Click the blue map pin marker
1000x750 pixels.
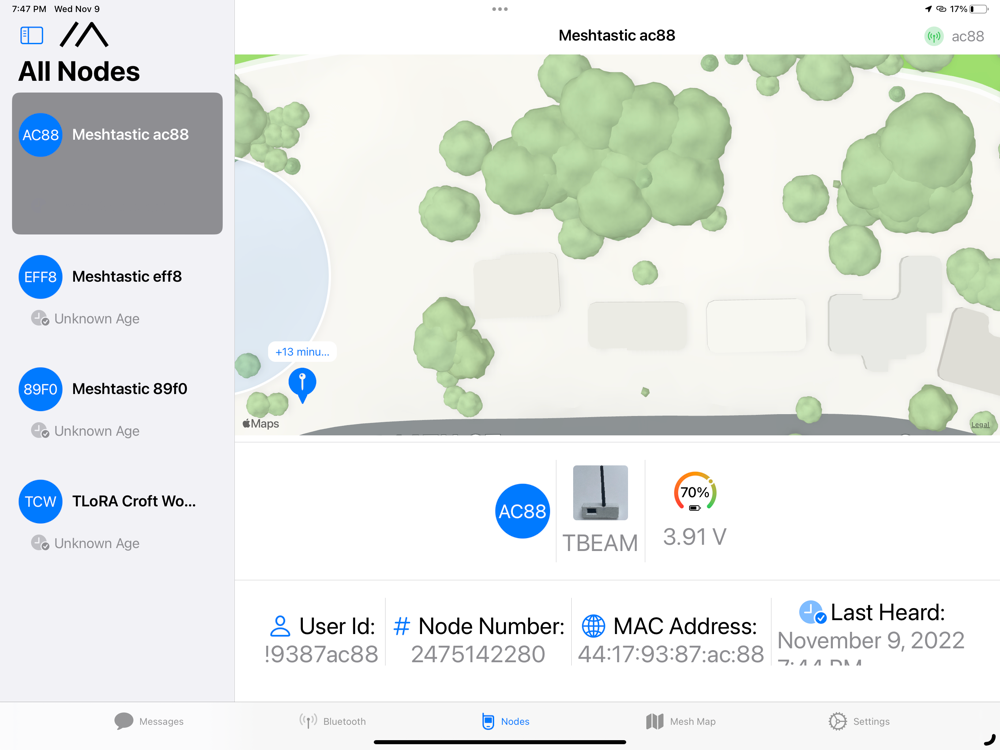pyautogui.click(x=302, y=385)
